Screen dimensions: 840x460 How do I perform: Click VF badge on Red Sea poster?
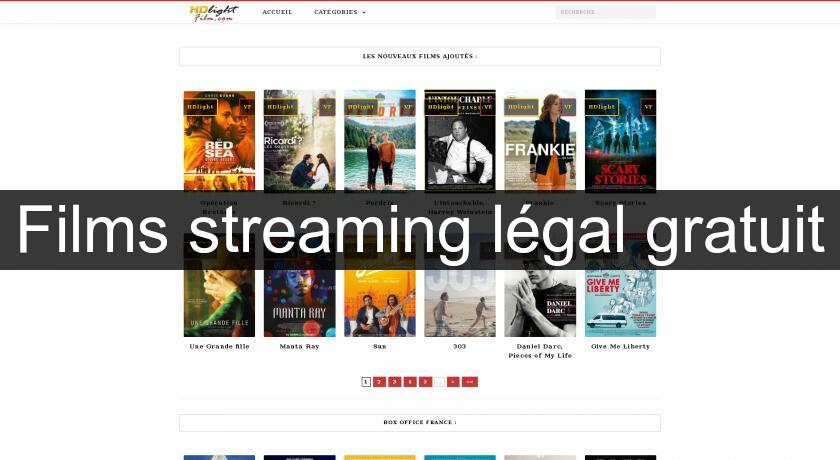coord(247,107)
